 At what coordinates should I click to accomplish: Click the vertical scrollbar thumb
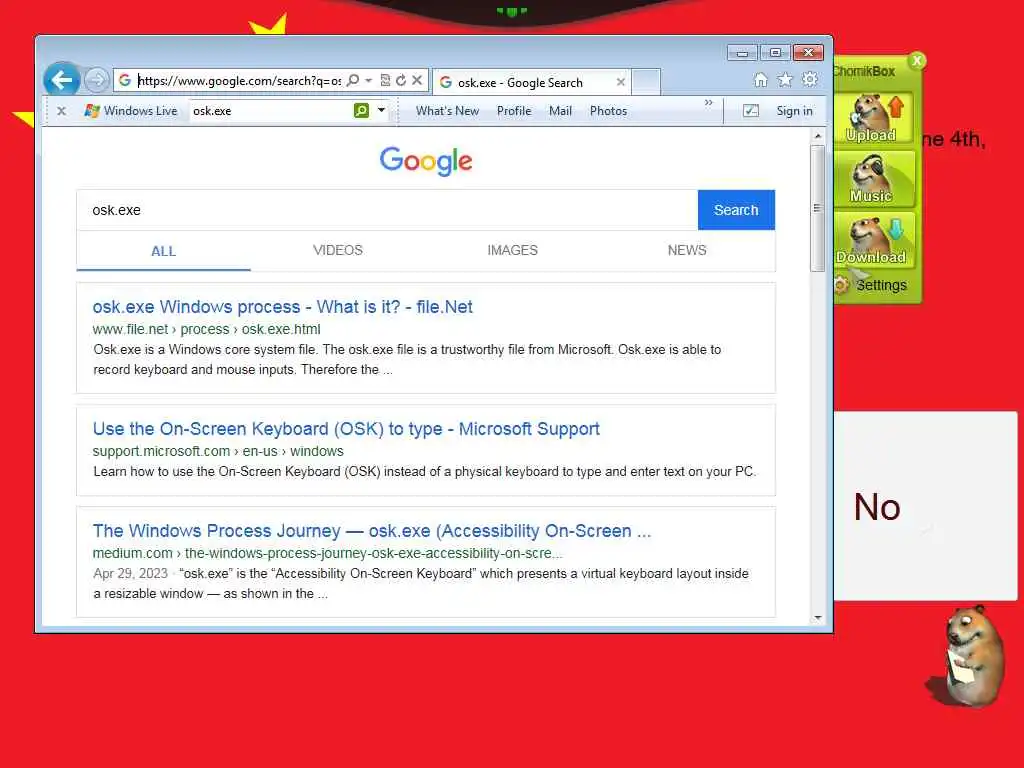coord(818,208)
